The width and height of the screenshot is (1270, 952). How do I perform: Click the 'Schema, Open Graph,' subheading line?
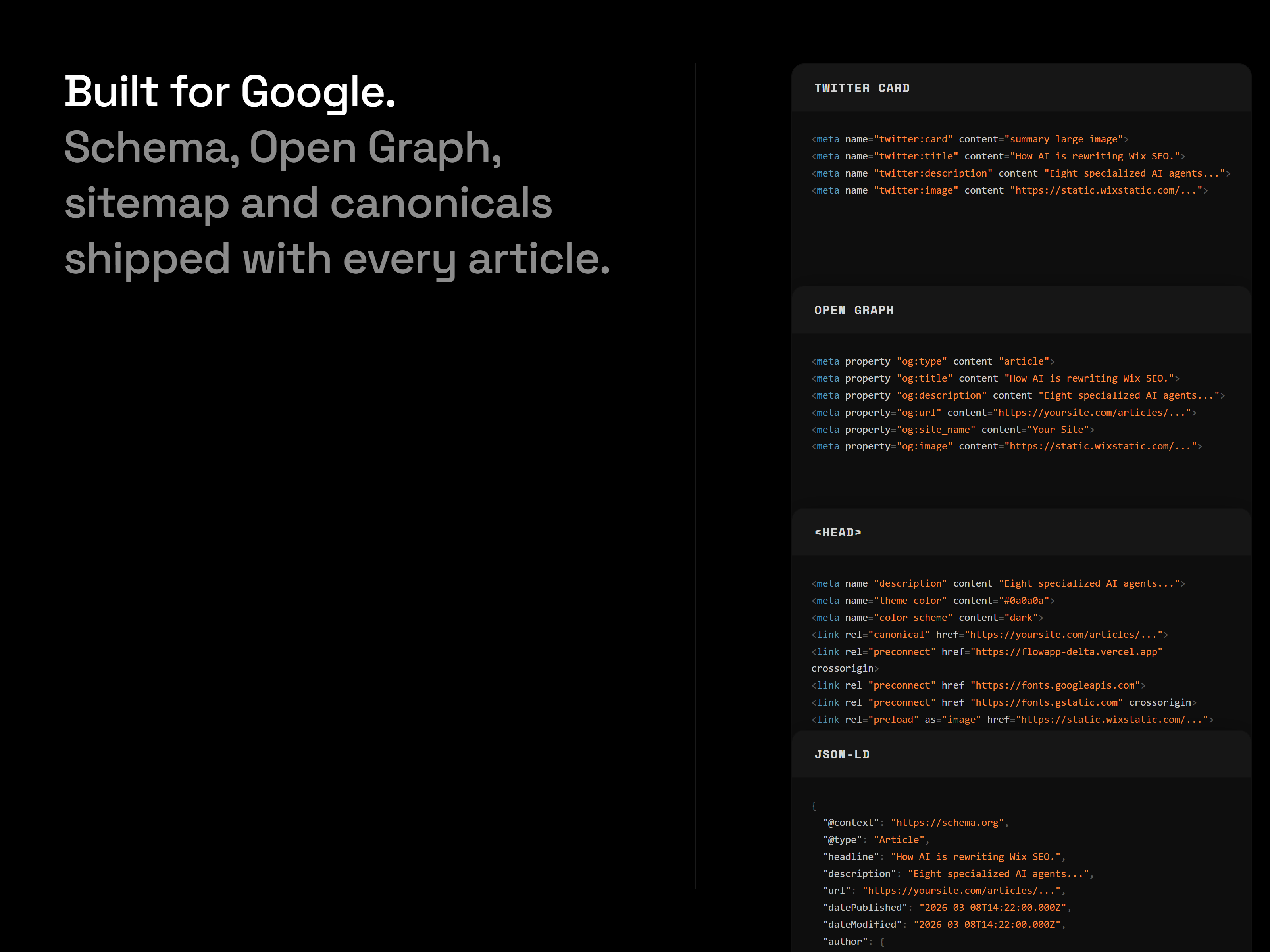point(283,148)
